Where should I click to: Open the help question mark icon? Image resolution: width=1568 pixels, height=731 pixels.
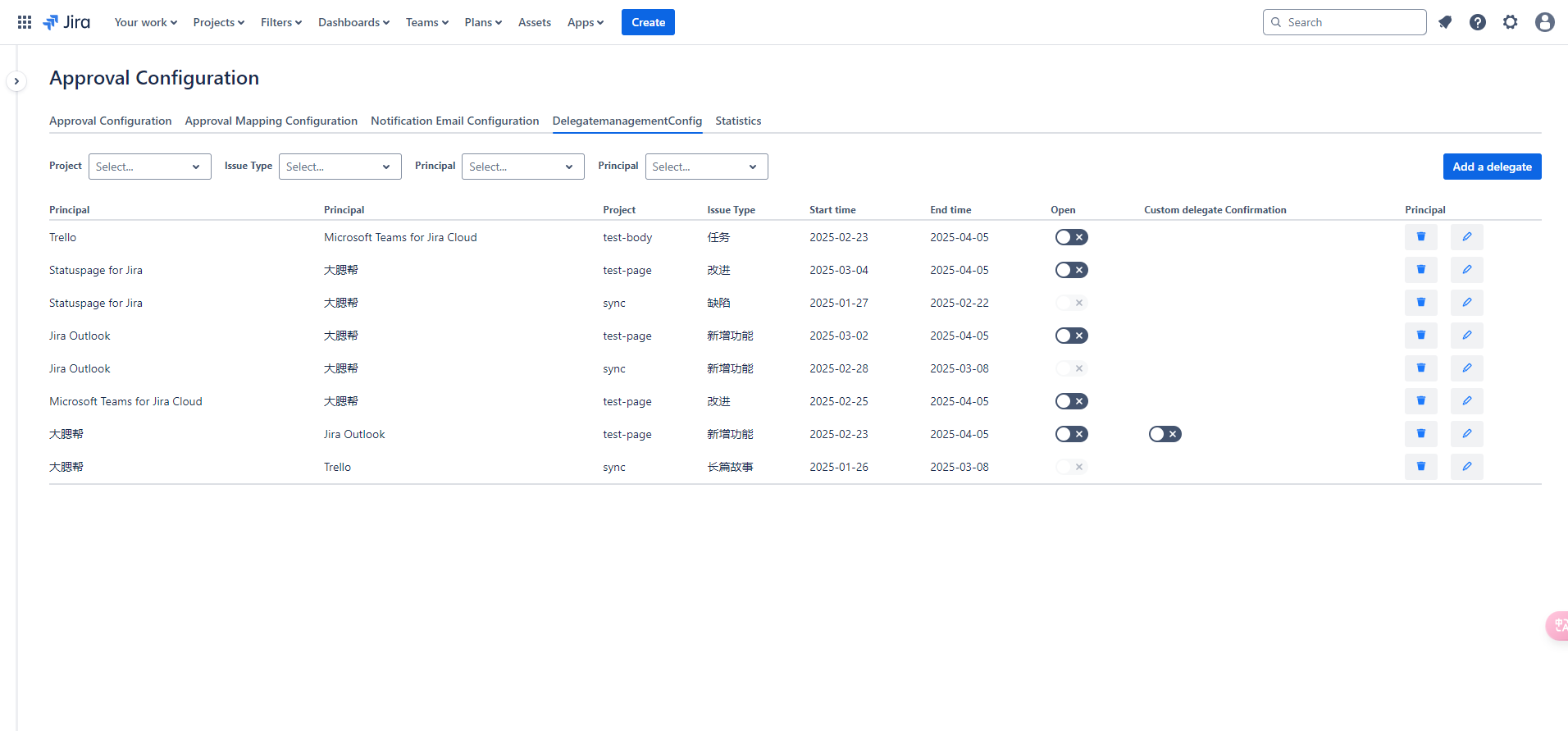1478,22
